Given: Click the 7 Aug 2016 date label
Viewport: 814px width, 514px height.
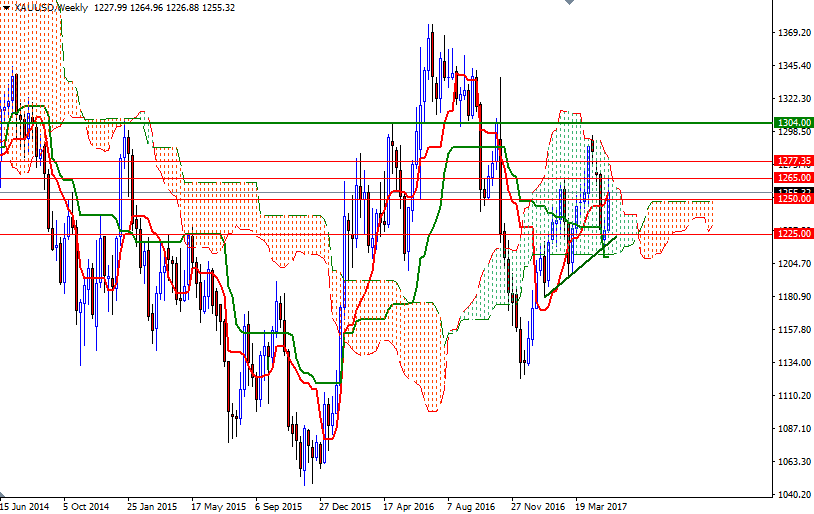Looking at the screenshot, I should click(471, 506).
